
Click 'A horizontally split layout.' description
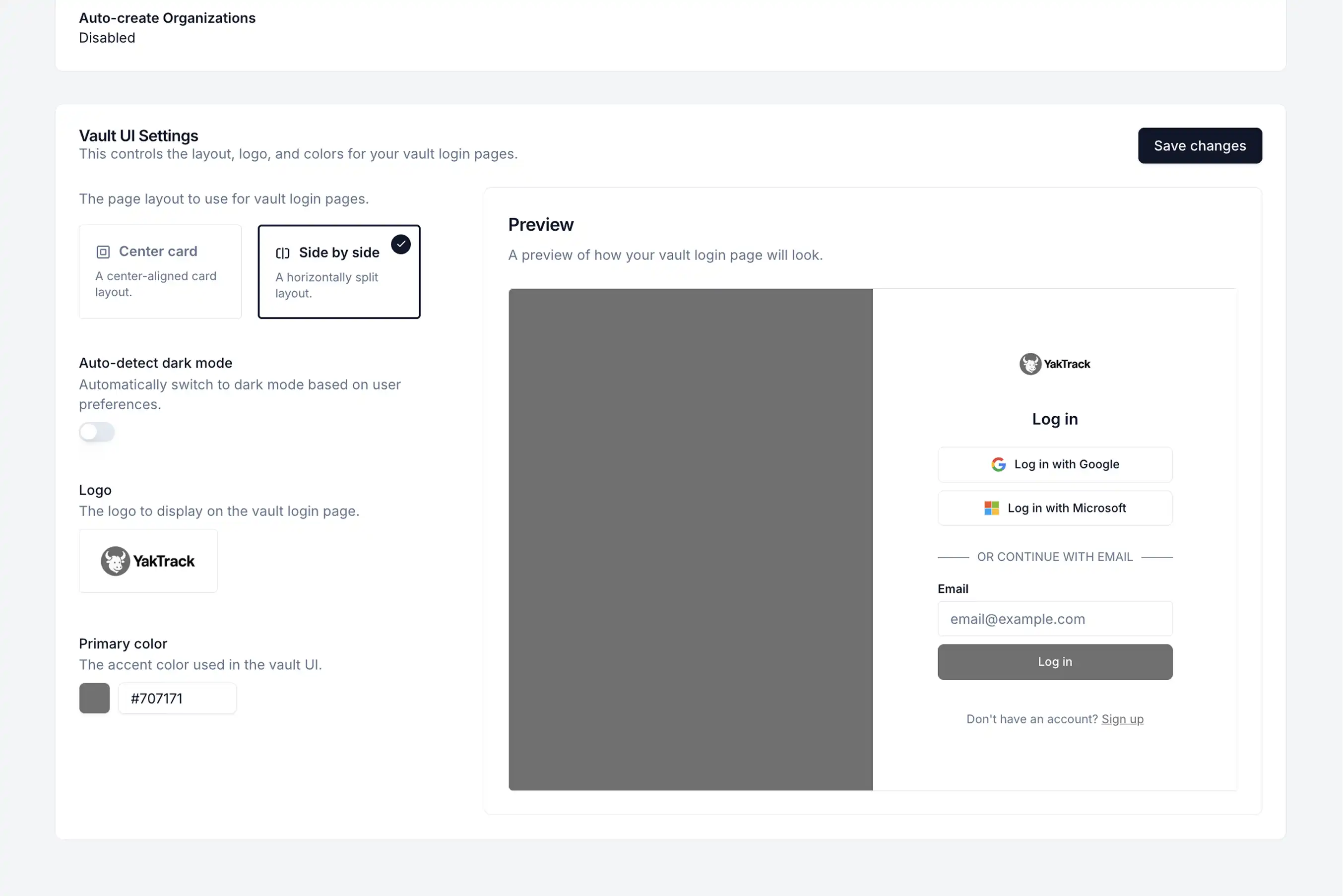point(326,285)
